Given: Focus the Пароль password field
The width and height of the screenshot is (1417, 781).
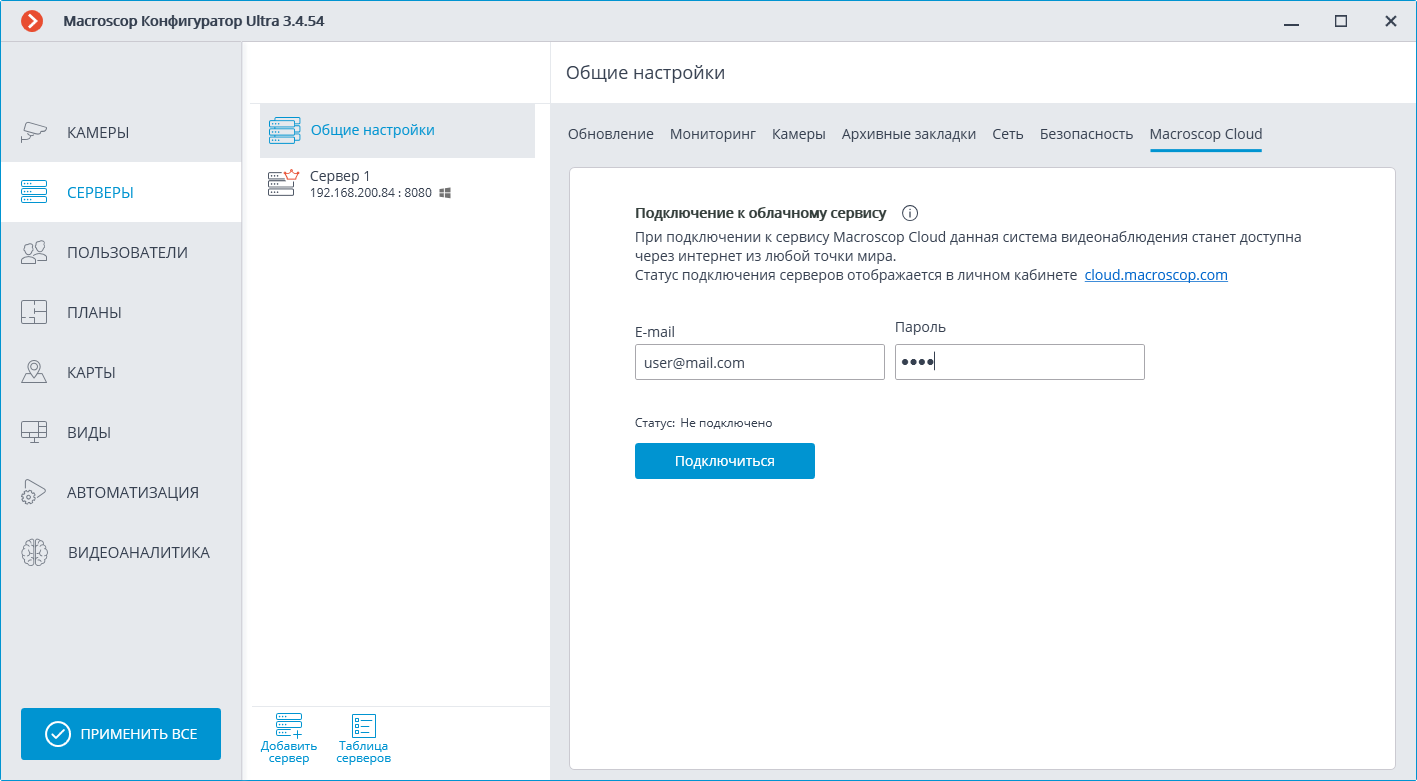Looking at the screenshot, I should pyautogui.click(x=1020, y=362).
